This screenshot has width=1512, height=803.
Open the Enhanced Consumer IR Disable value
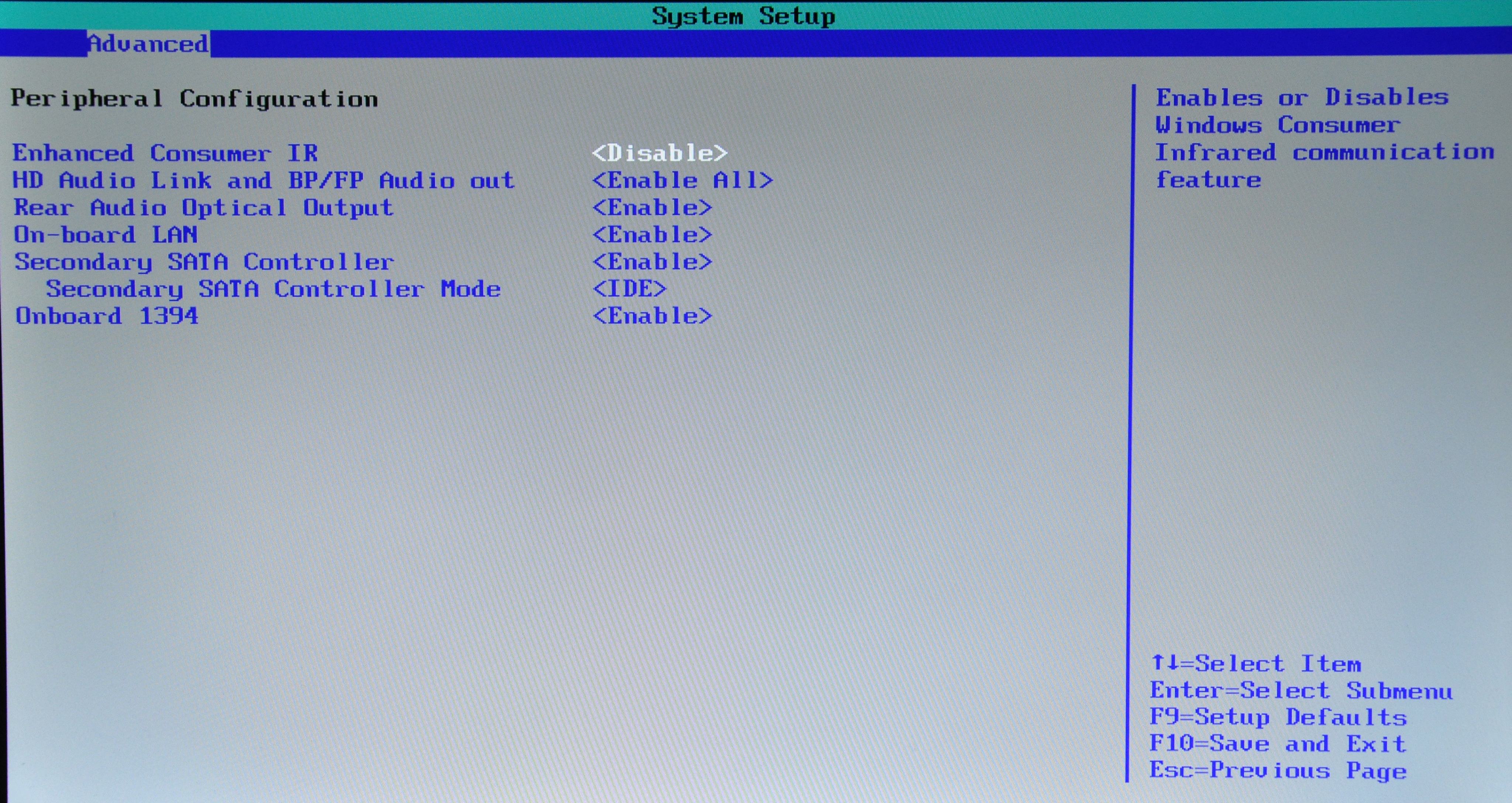tap(659, 153)
